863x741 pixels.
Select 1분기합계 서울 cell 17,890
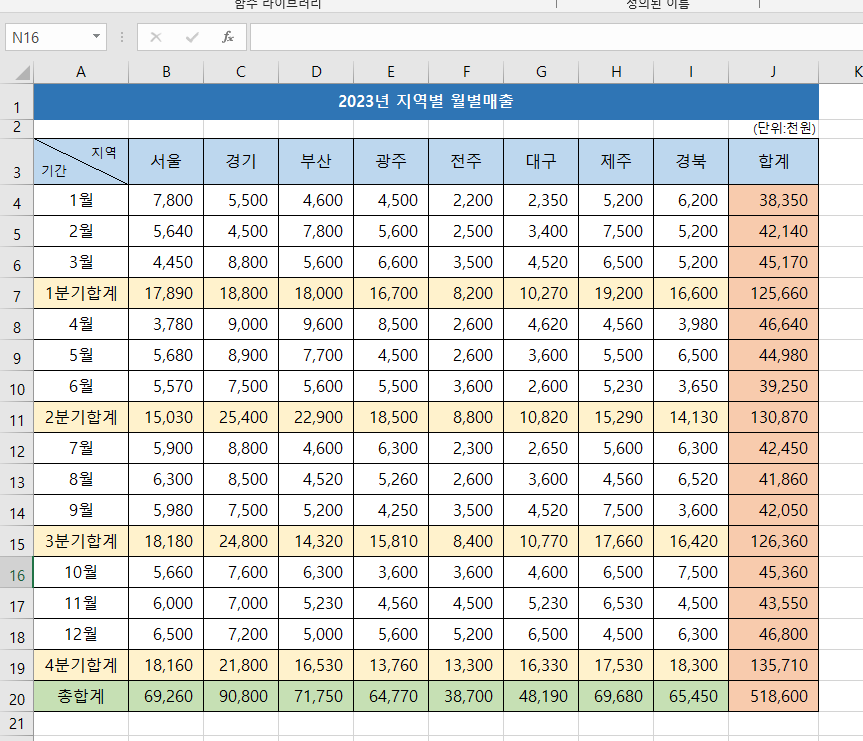tap(166, 293)
